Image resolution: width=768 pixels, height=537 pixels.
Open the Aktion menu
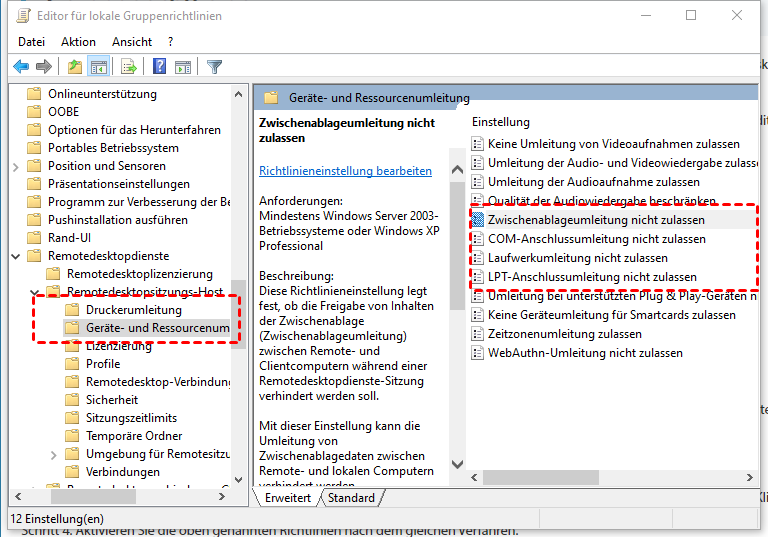78,42
